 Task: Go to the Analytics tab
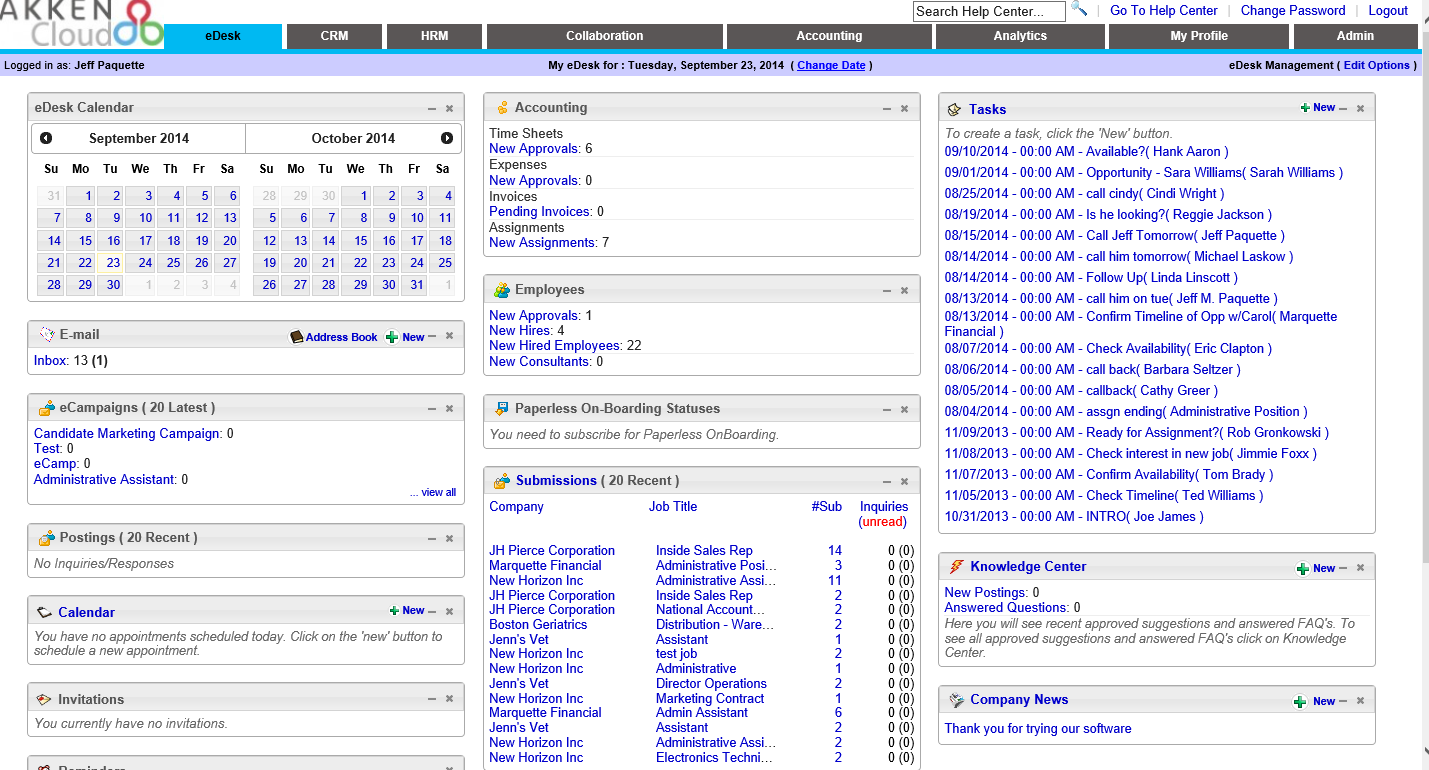point(1020,36)
